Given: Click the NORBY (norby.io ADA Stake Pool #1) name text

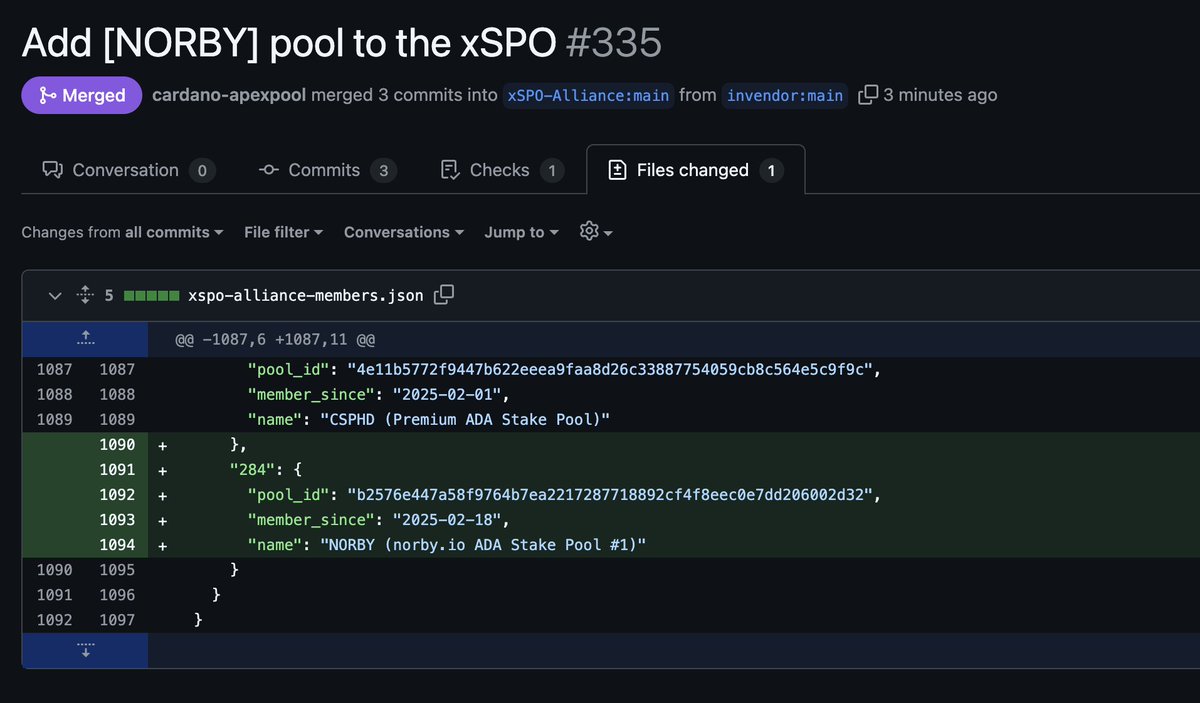Looking at the screenshot, I should pos(482,544).
